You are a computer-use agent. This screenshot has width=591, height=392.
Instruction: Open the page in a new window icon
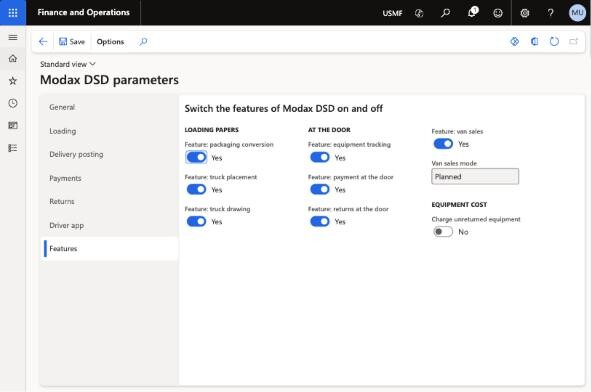[574, 41]
